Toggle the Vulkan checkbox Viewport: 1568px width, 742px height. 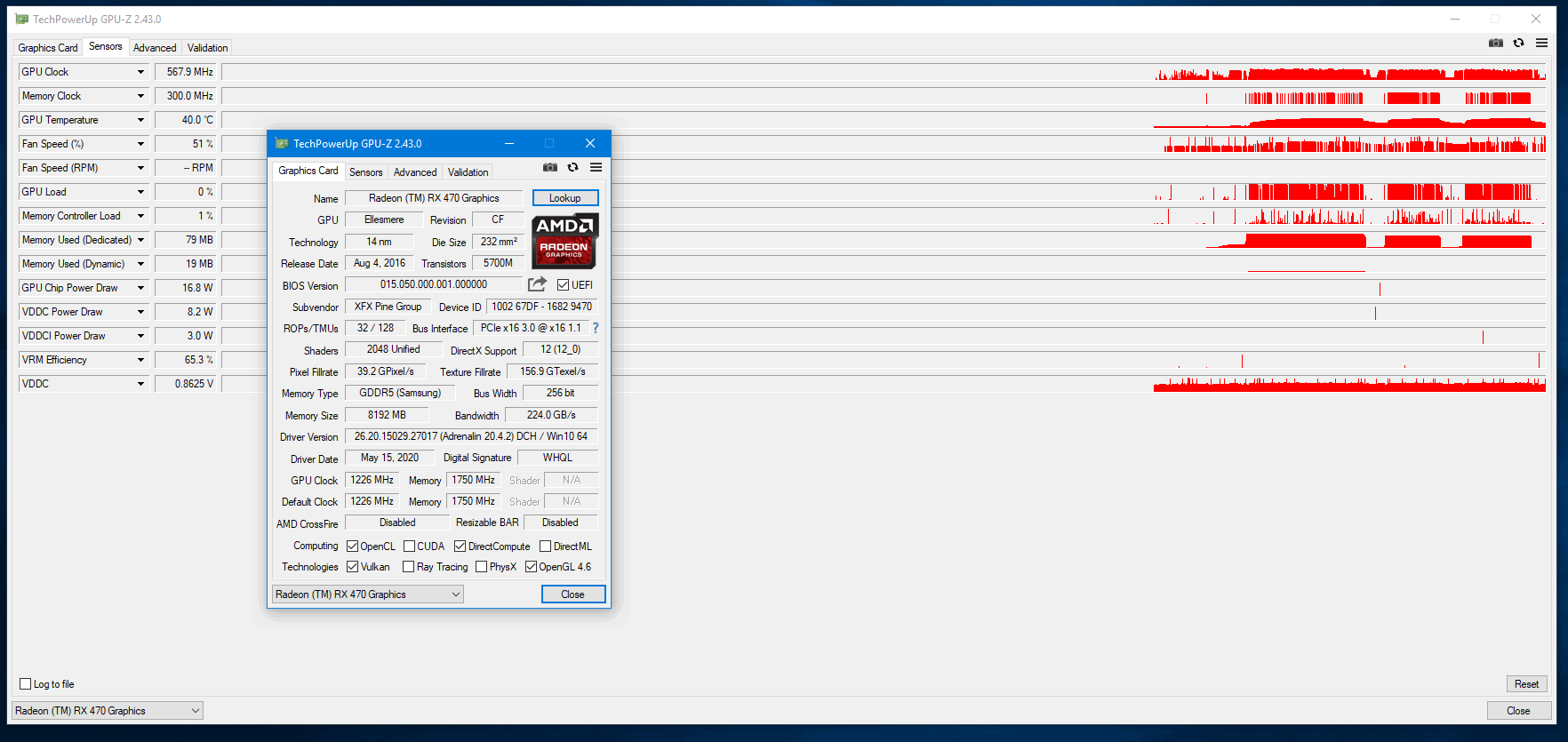coord(352,566)
